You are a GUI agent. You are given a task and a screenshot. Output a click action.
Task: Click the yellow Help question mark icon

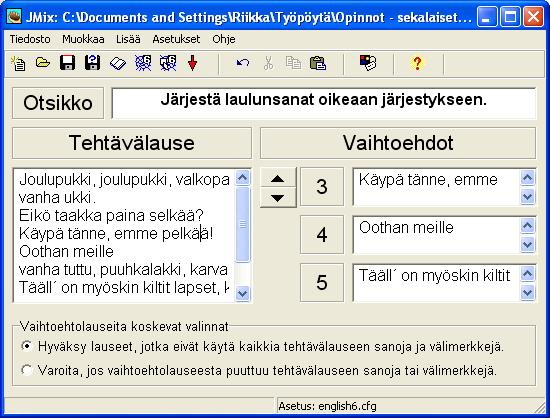[417, 63]
